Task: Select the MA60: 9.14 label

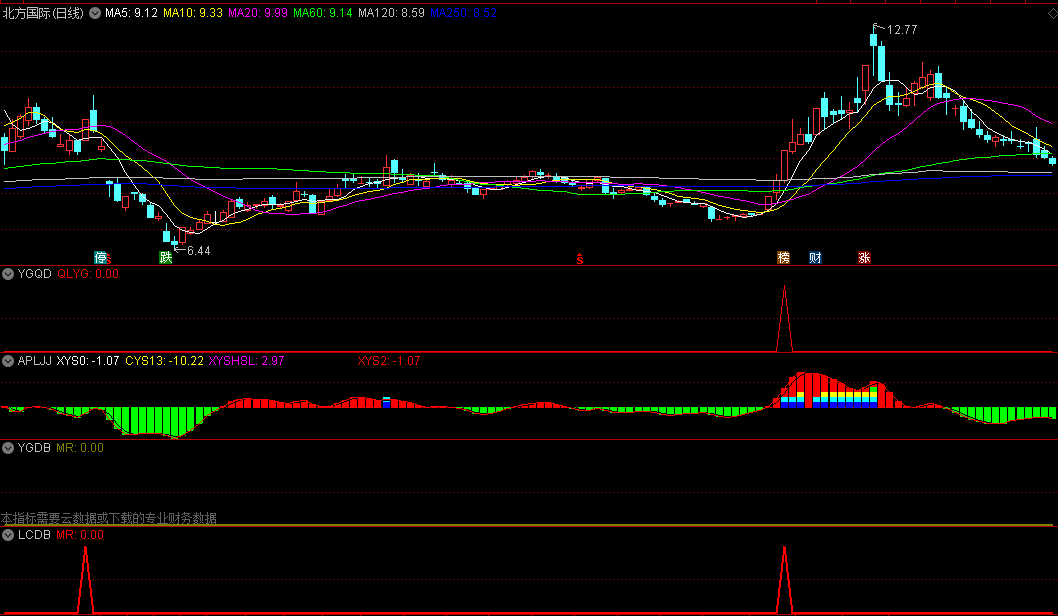Action: point(323,13)
